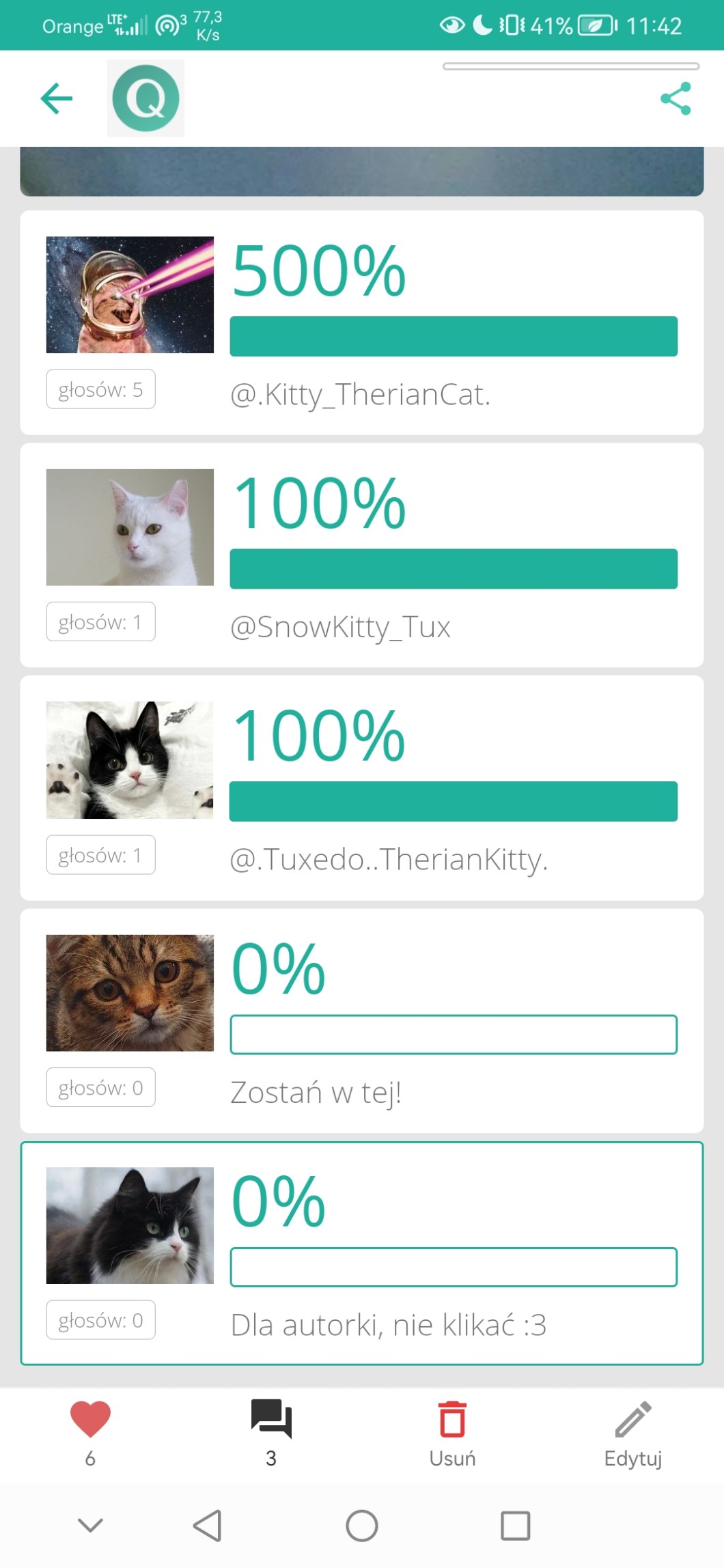724x1568 pixels.
Task: Tap the "Dla autorki, nie klikać :3" text
Action: click(x=389, y=1325)
